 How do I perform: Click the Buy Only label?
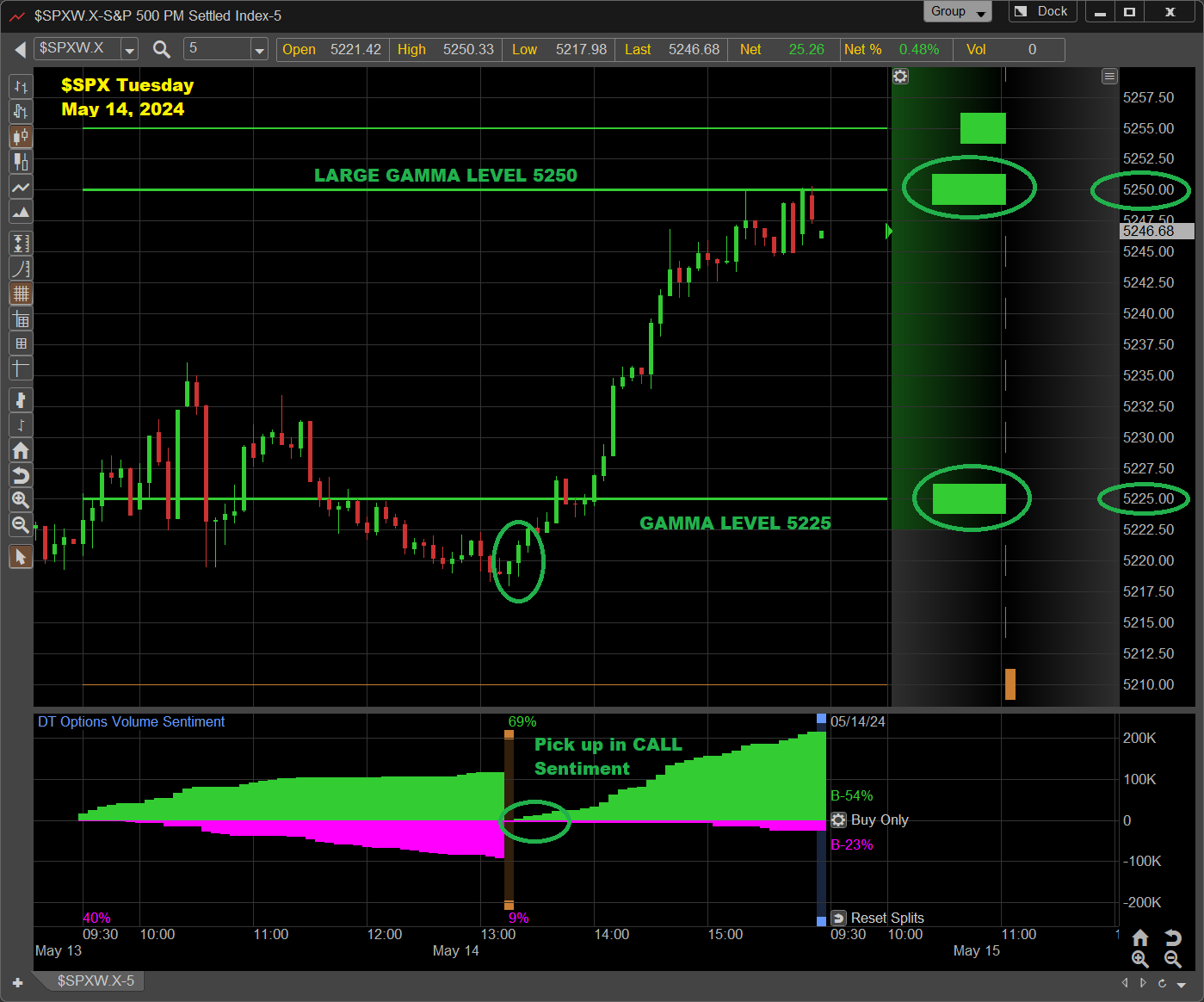coord(880,820)
